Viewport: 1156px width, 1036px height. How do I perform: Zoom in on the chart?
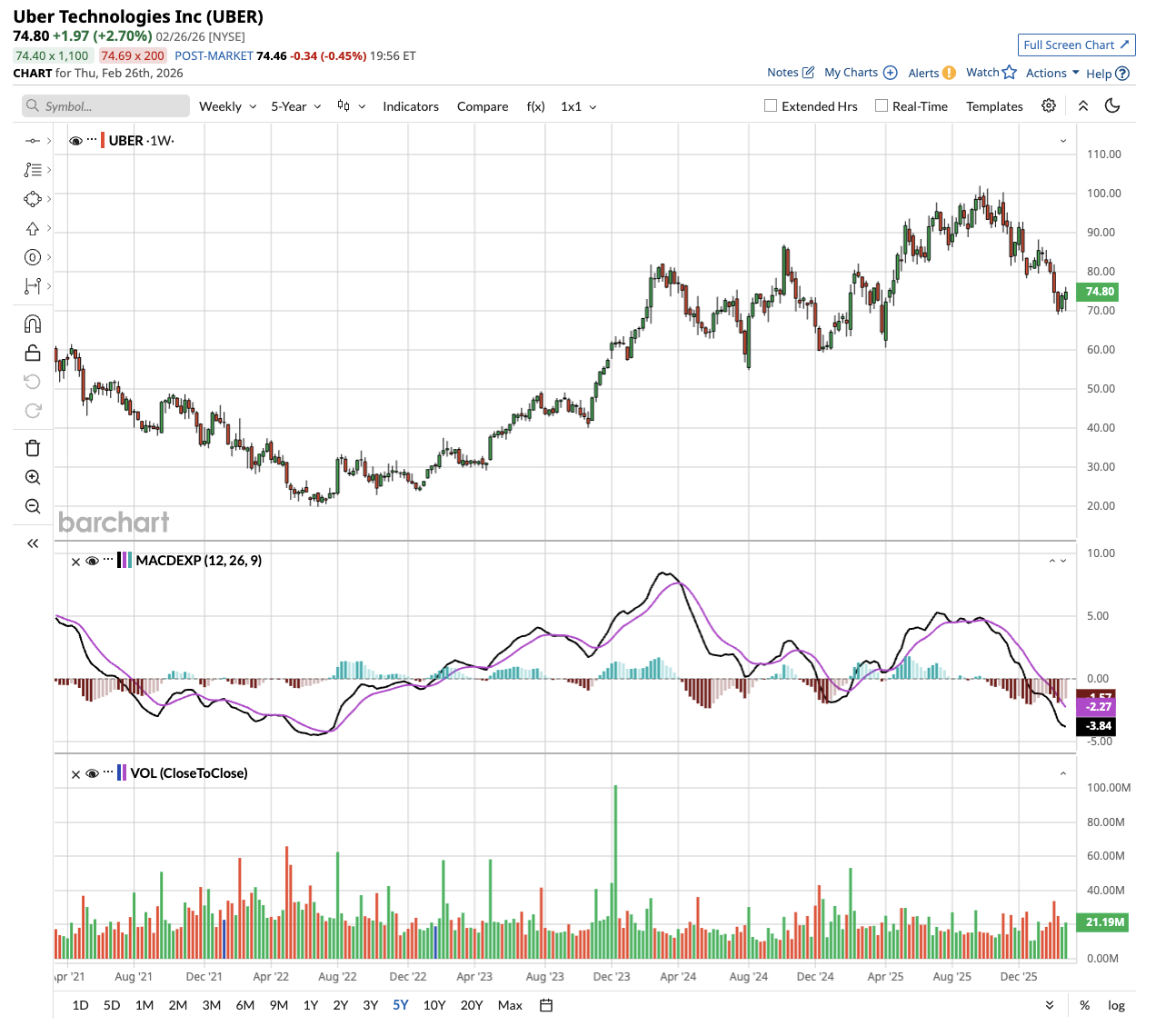click(33, 477)
